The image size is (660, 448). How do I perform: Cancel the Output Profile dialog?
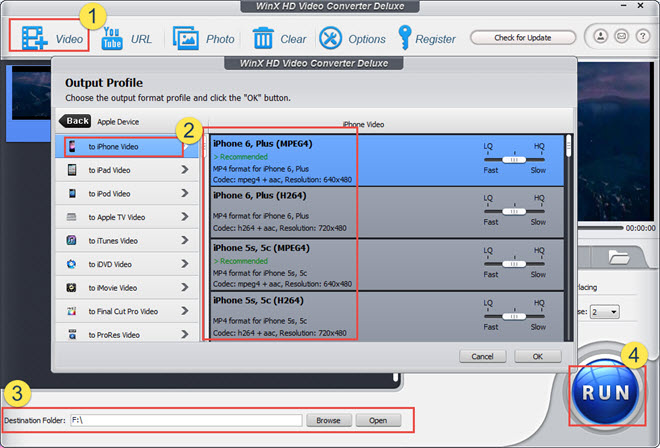[x=482, y=356]
